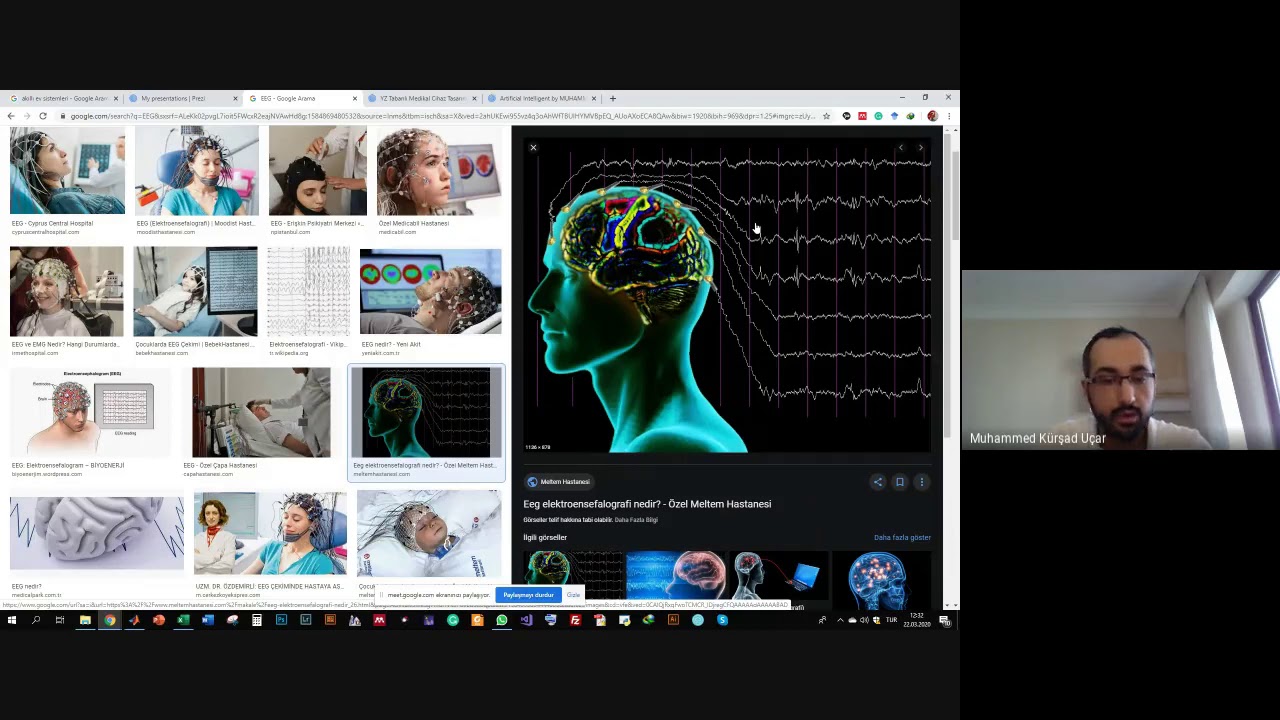Screen dimensions: 1280x720
Task: Open a new Chrome tab
Action: pyautogui.click(x=612, y=98)
